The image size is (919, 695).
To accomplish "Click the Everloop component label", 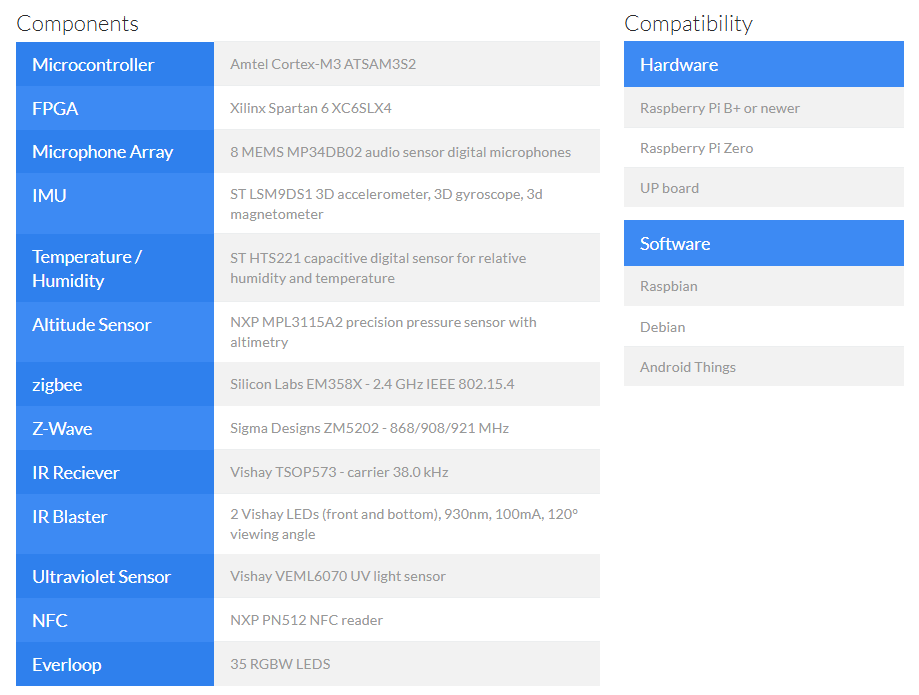I will pos(66,665).
